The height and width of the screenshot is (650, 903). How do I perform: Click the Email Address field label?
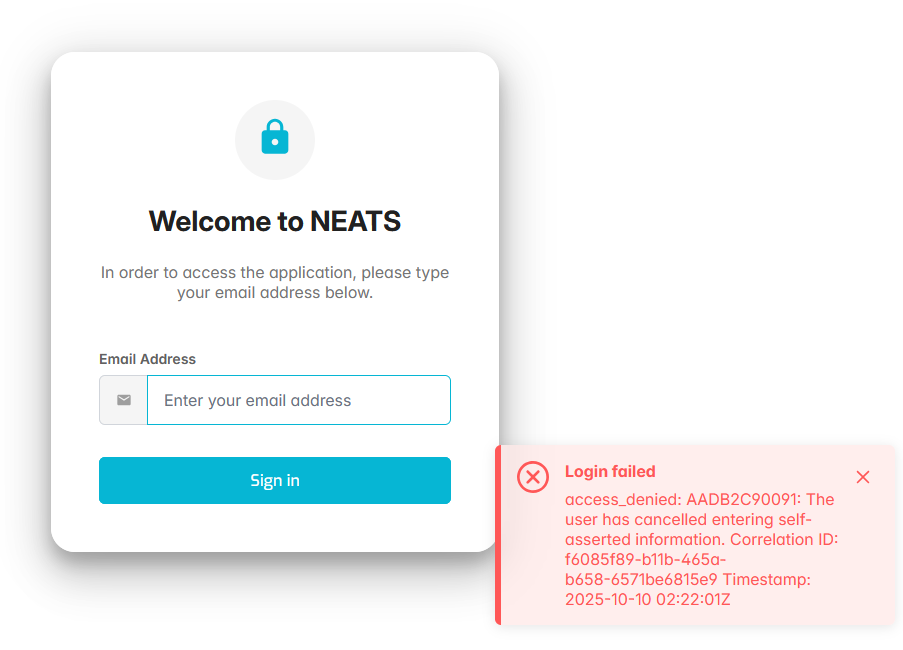tap(147, 359)
